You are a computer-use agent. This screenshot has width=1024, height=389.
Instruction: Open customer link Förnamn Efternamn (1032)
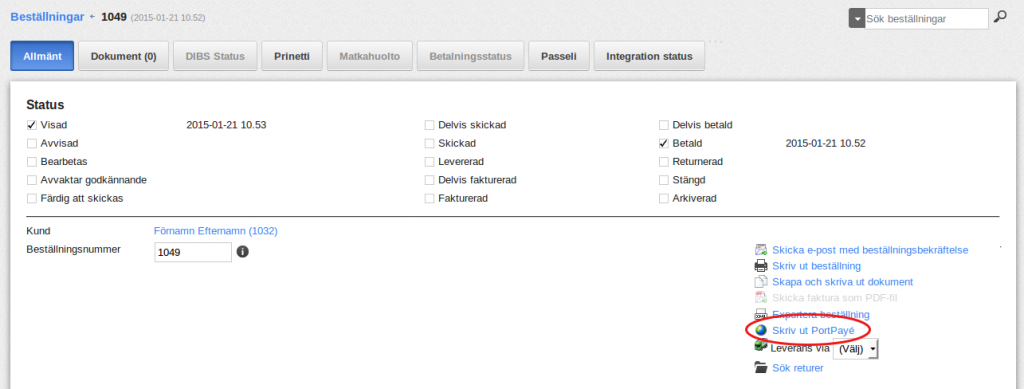[x=216, y=231]
